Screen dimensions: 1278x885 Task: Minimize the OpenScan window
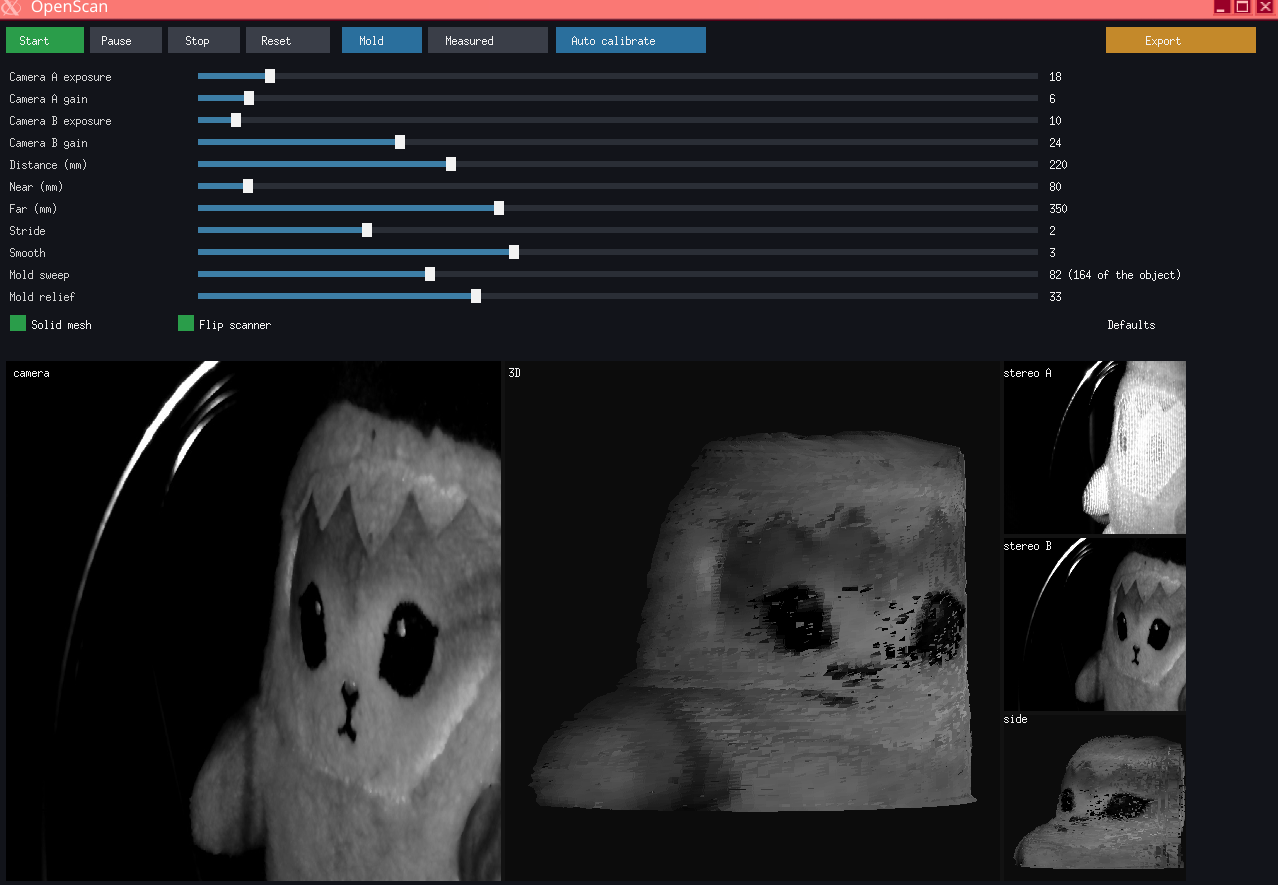coord(1222,7)
